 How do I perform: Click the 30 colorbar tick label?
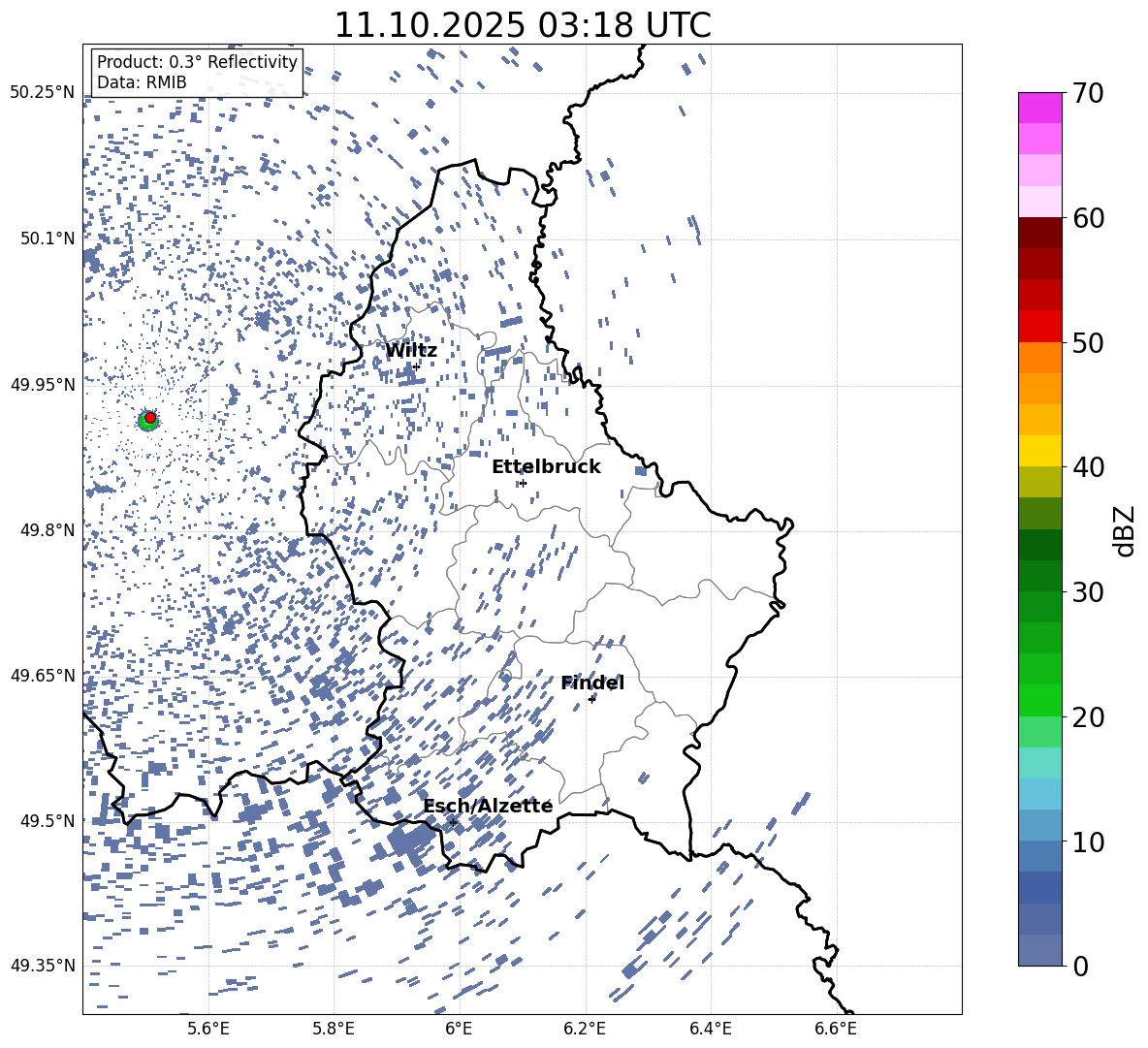coord(1088,591)
